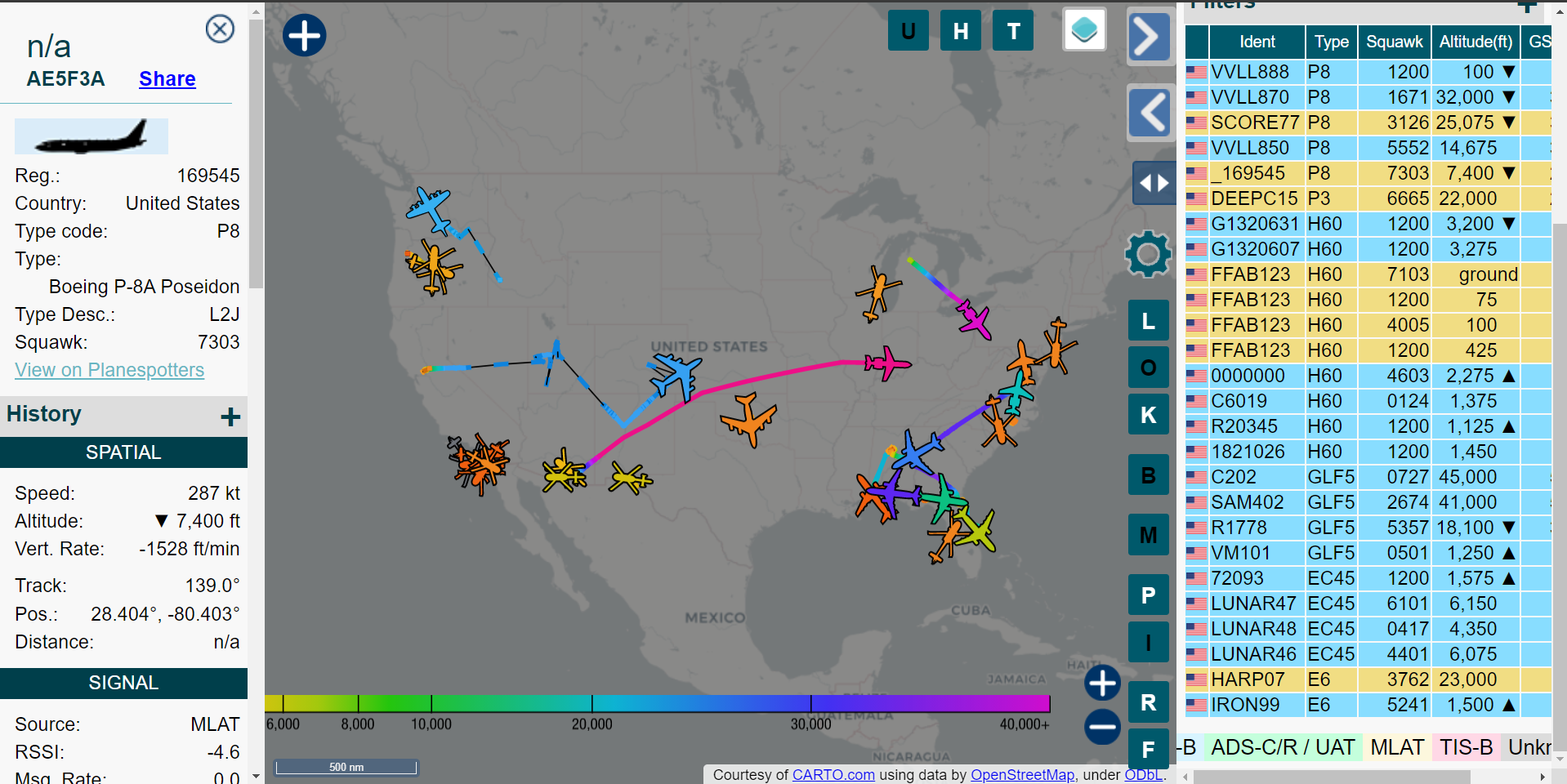Click the Share link for AE5F3A
This screenshot has height=784, width=1567.
tap(167, 79)
